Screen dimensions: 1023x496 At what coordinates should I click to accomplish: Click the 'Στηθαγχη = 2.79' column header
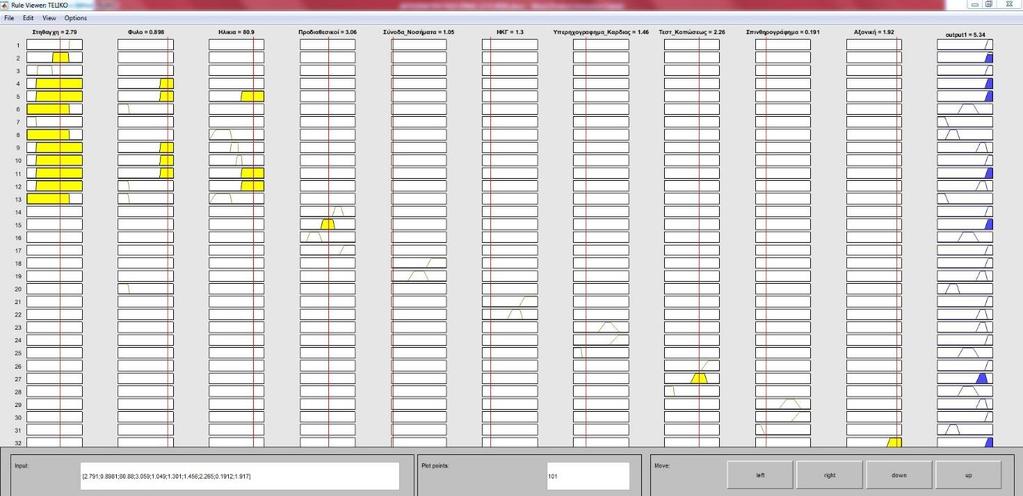click(55, 31)
